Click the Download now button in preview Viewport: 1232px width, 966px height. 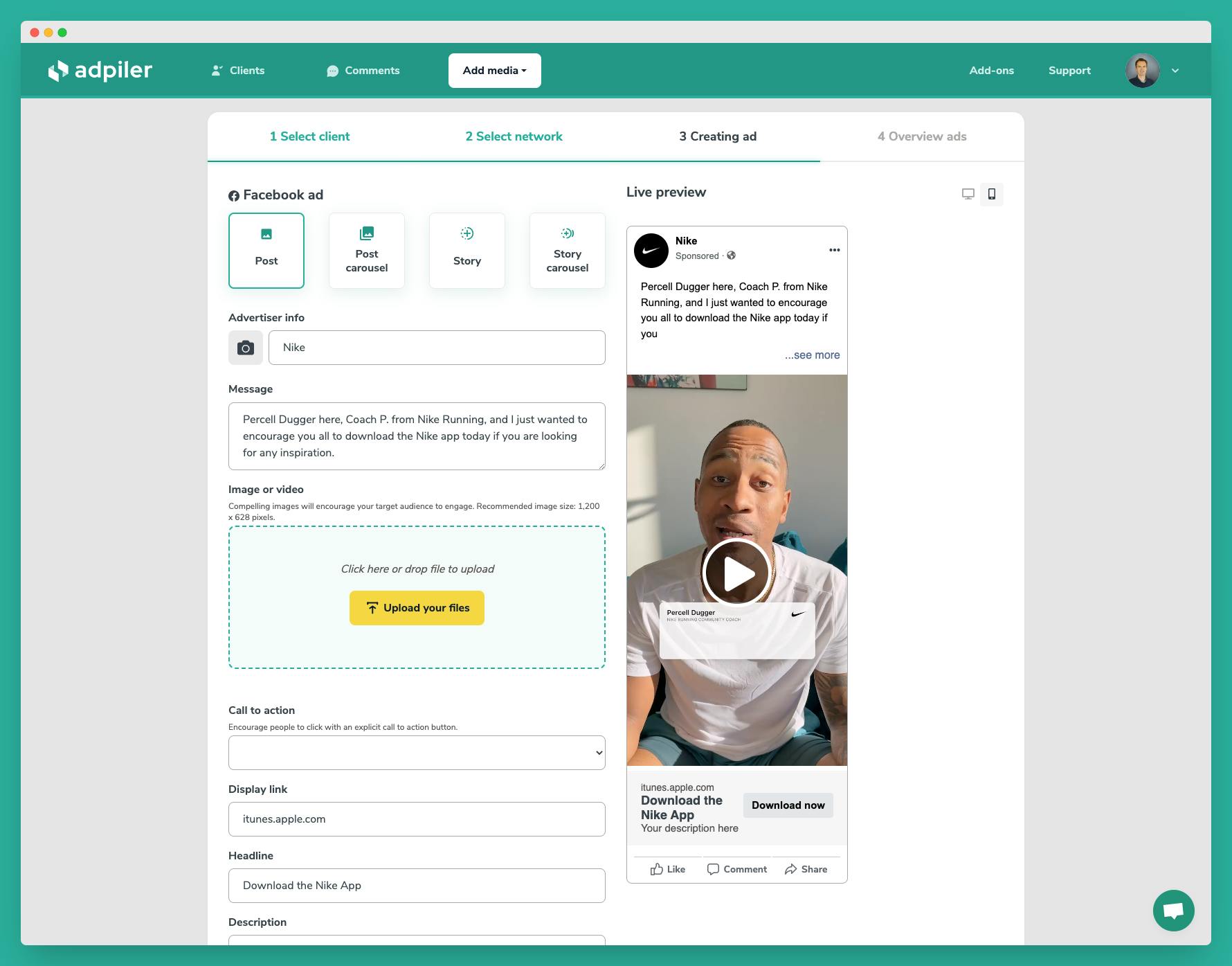pyautogui.click(x=788, y=805)
